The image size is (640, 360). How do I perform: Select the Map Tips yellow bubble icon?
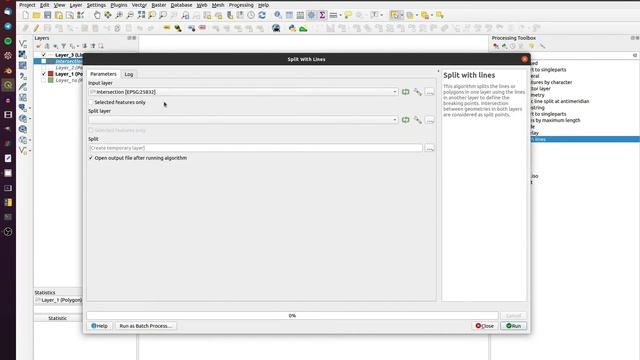348,15
